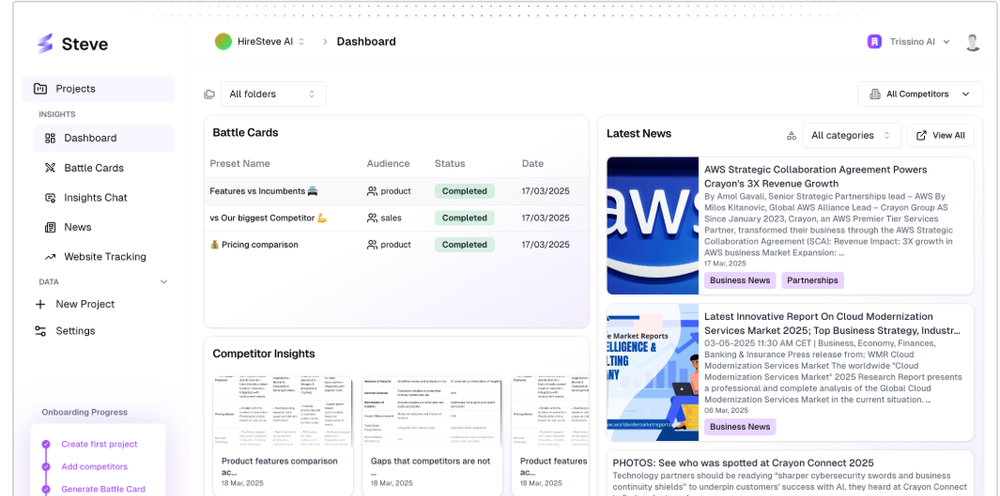Click the HireSteve AI green avatar

(x=223, y=41)
